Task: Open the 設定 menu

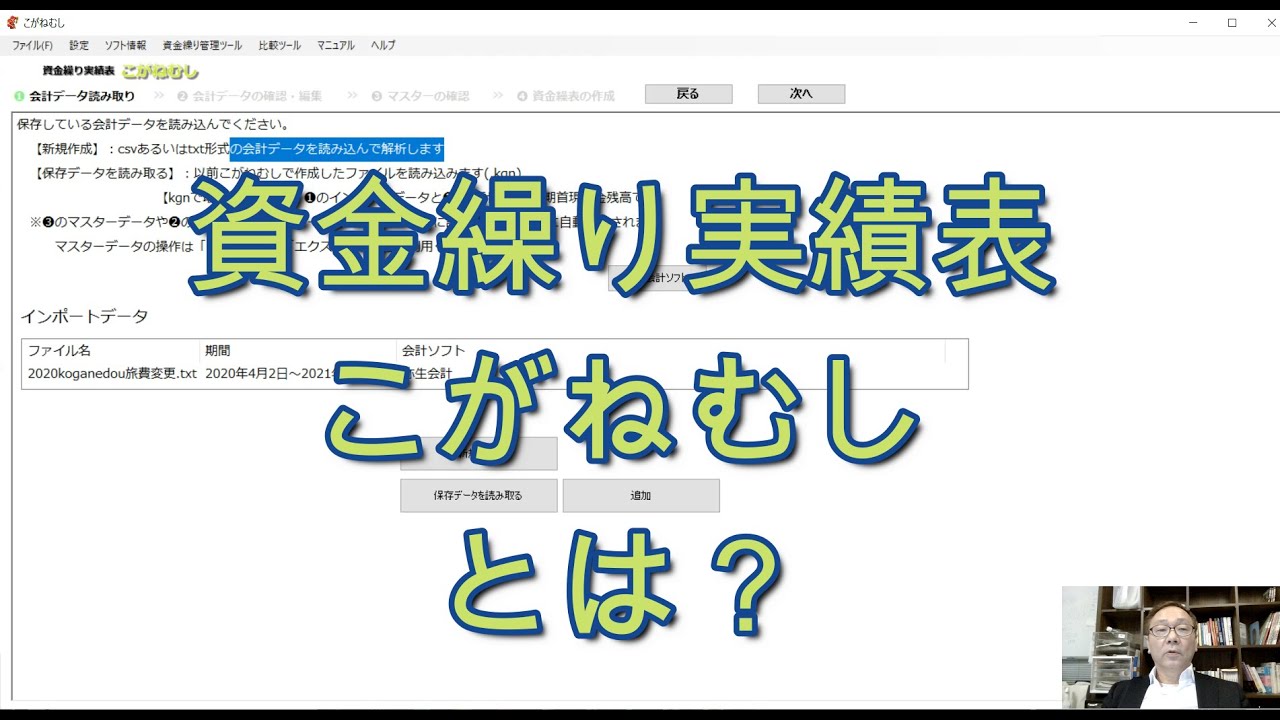Action: [x=79, y=45]
